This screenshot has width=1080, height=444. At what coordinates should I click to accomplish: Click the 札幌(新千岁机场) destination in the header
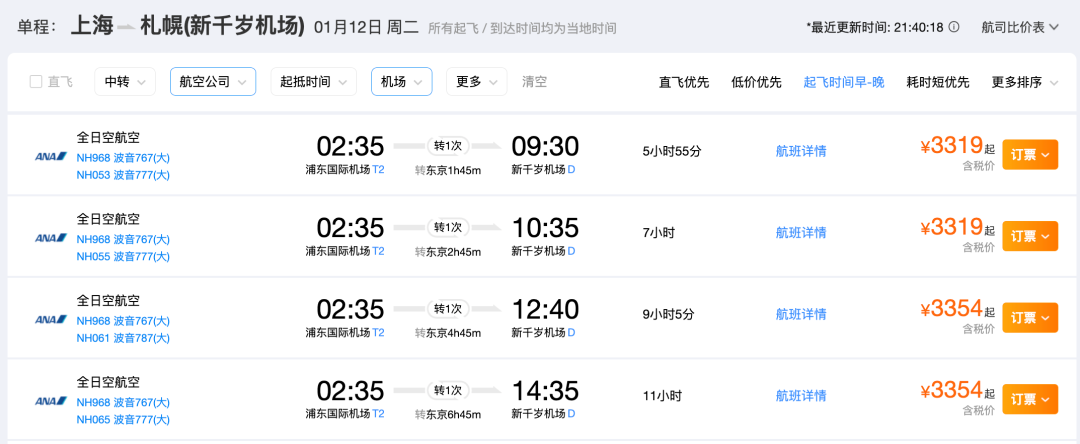click(222, 26)
